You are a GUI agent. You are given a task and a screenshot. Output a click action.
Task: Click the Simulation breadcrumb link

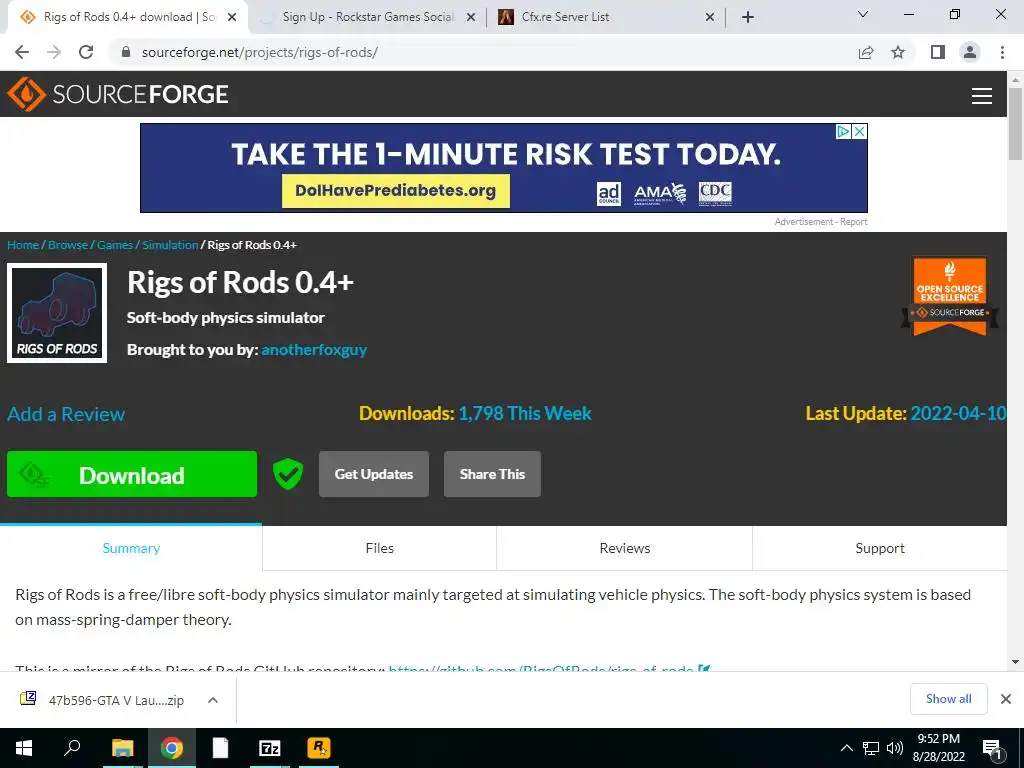pos(170,245)
